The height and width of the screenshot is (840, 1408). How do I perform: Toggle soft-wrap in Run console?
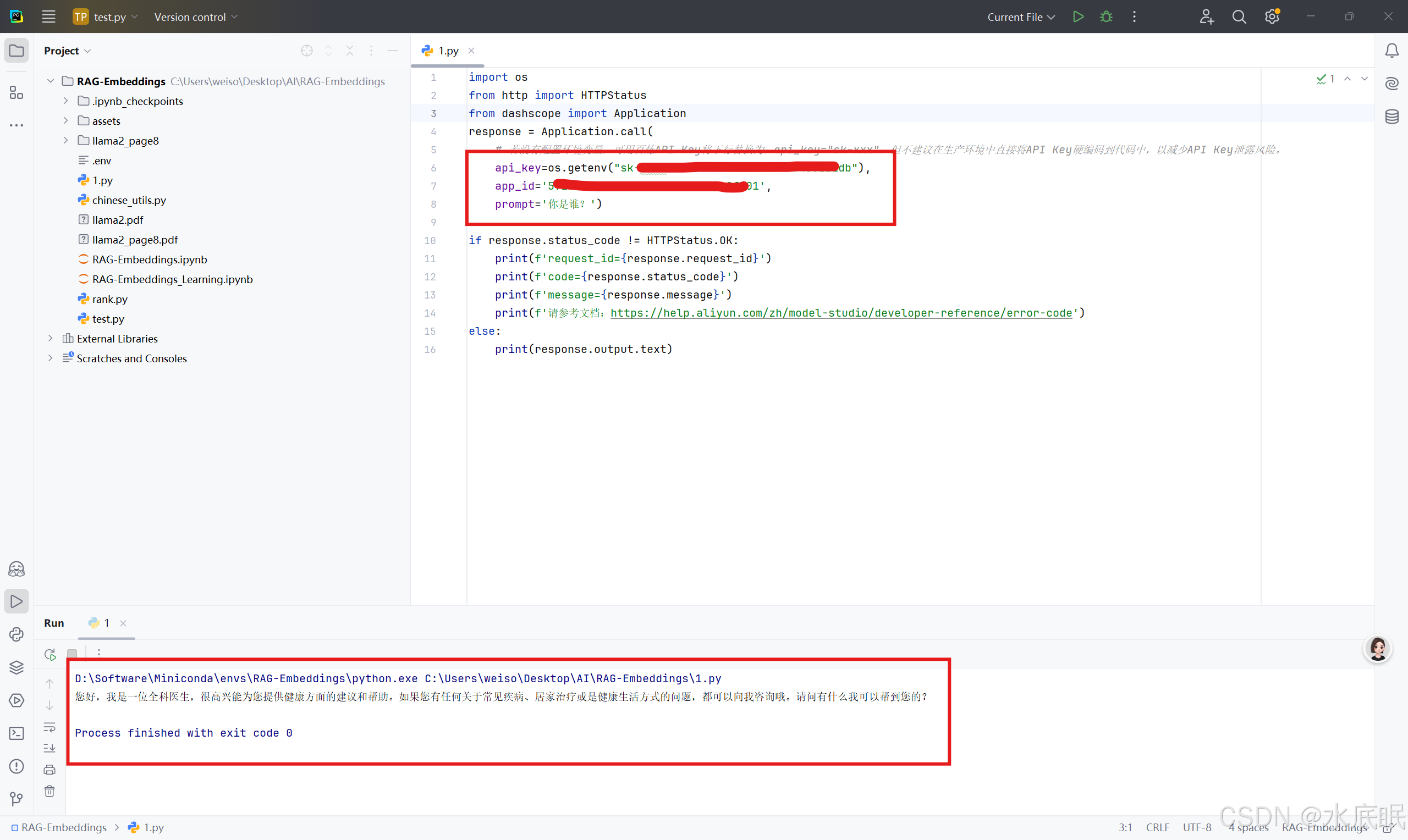(50, 727)
